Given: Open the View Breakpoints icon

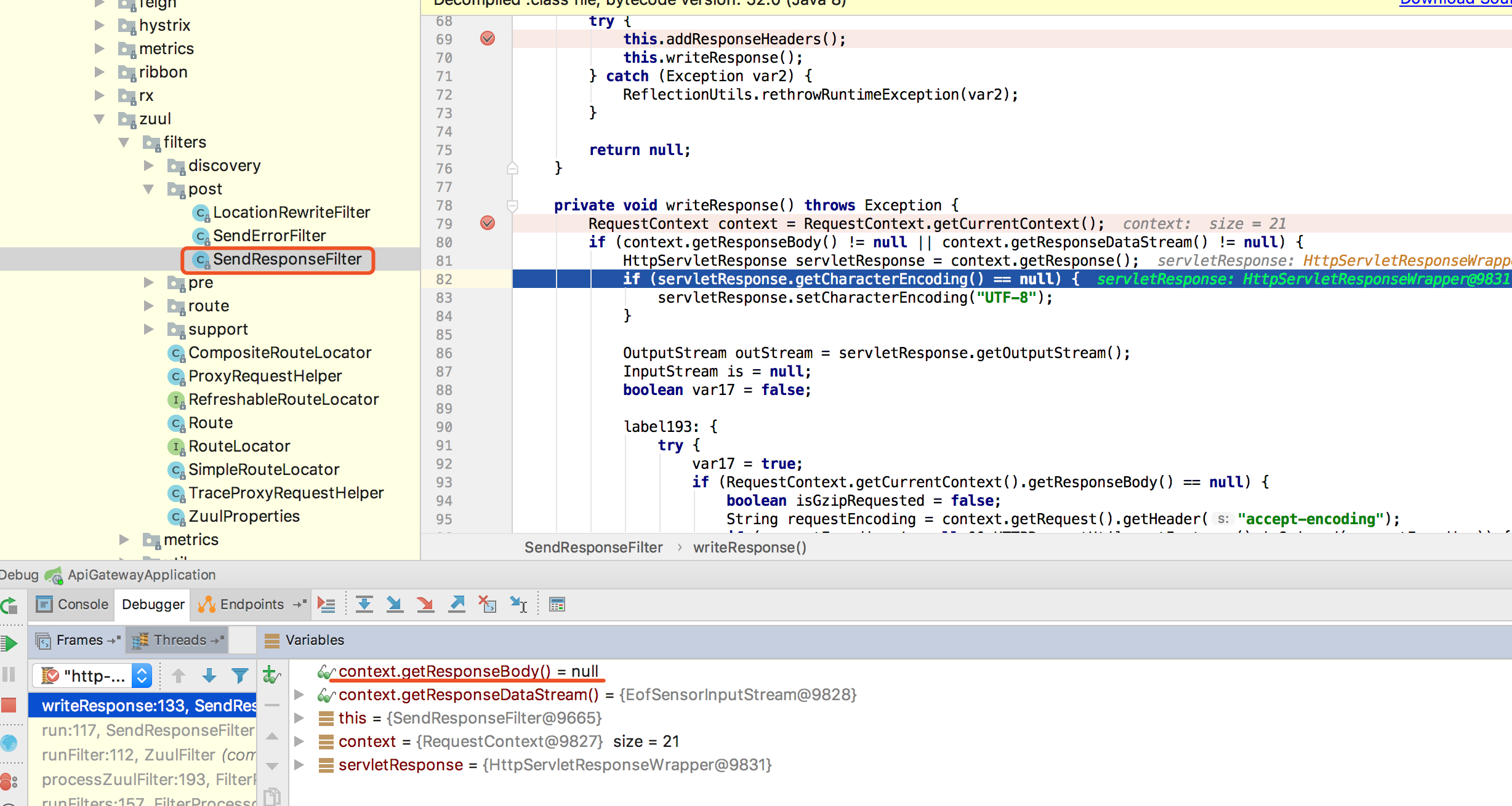Looking at the screenshot, I should (x=9, y=781).
